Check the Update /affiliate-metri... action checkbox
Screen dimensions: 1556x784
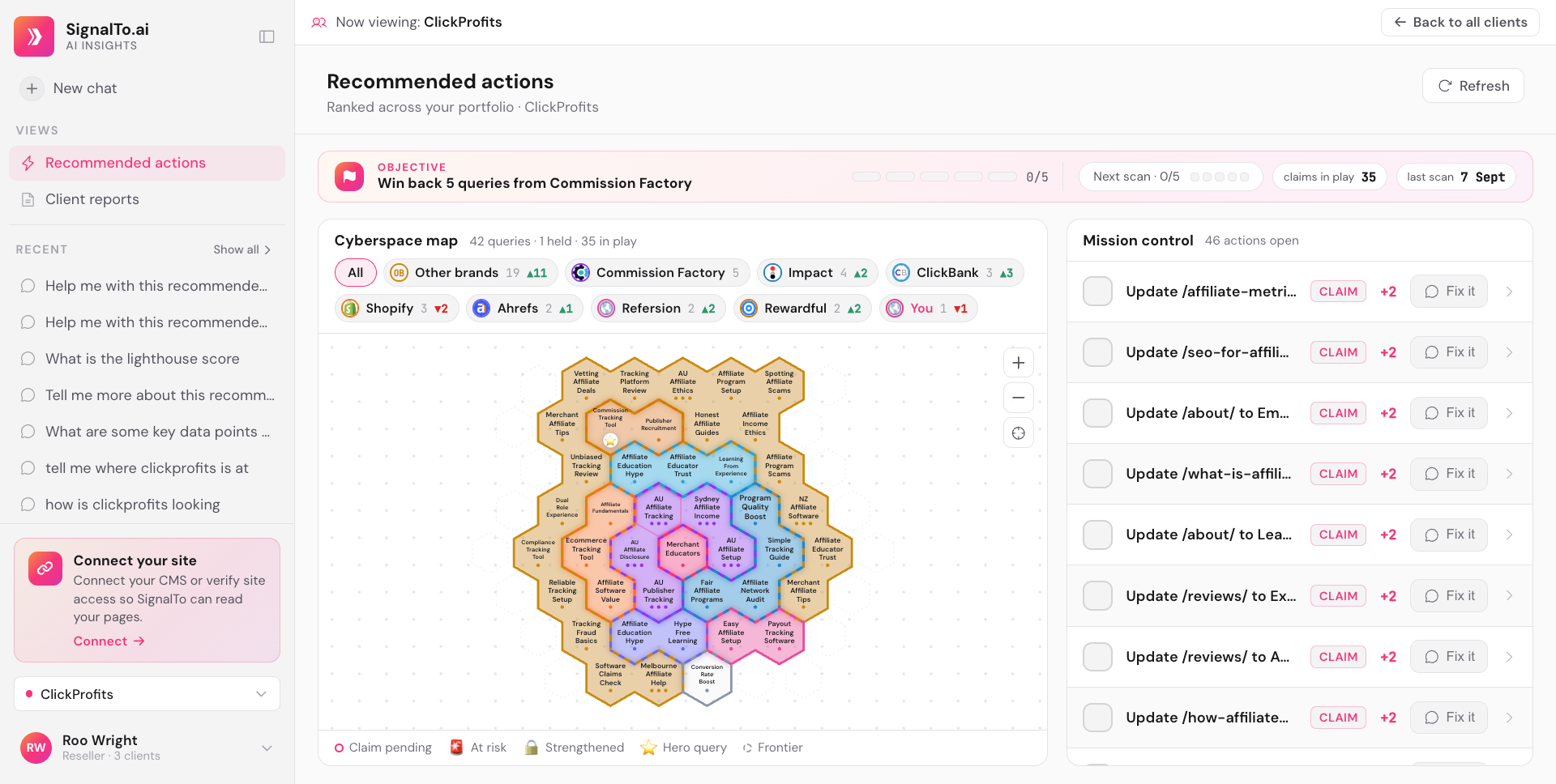point(1098,292)
